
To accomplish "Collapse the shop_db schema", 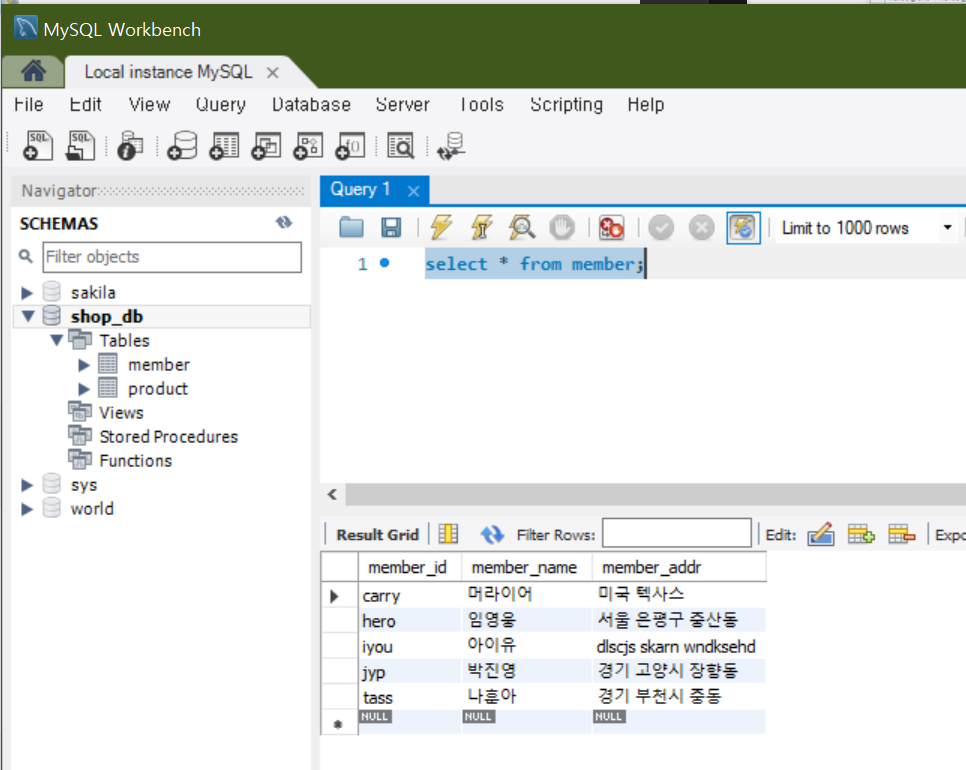I will click(x=28, y=316).
